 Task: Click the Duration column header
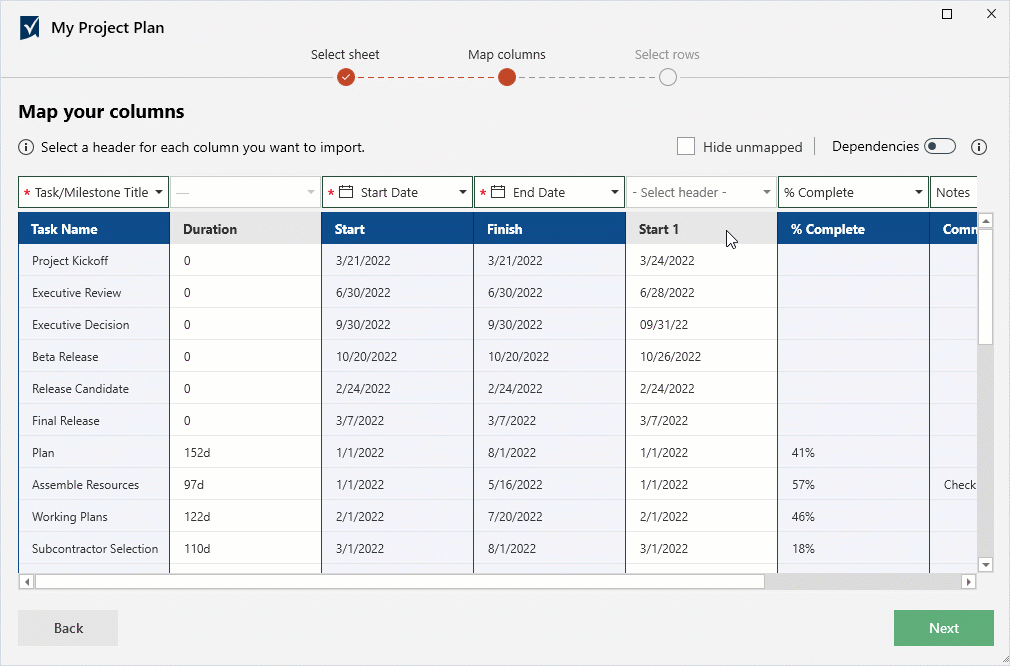point(245,229)
